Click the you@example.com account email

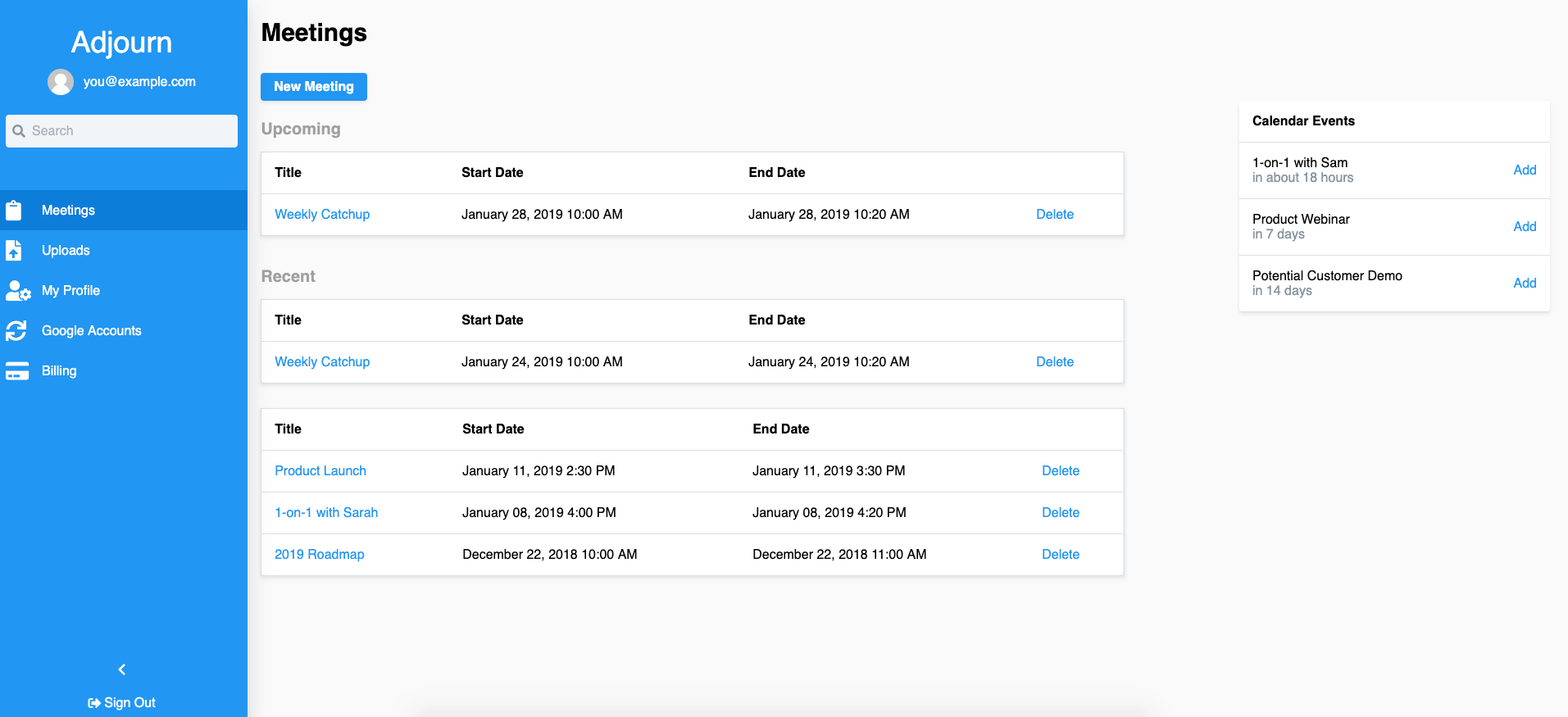click(139, 82)
